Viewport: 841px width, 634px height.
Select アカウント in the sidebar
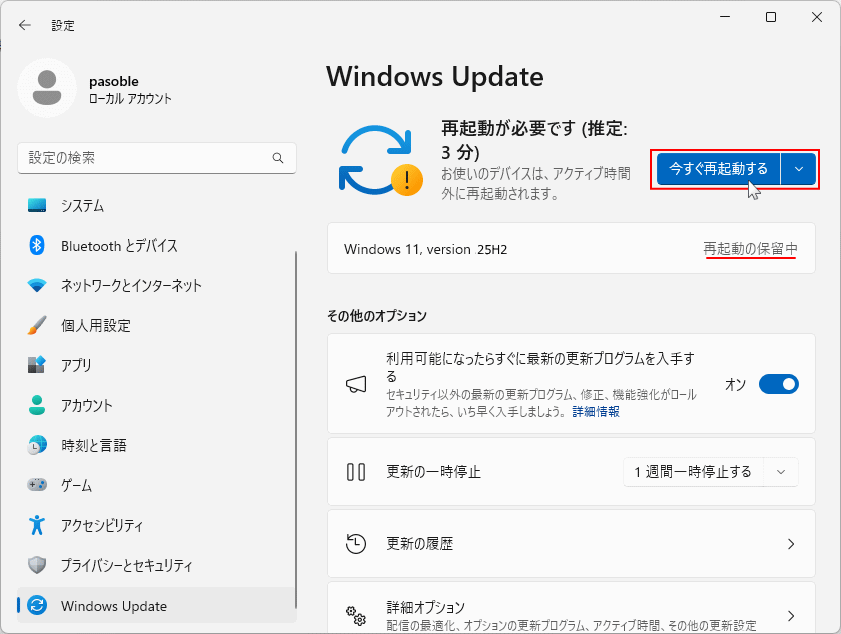[x=86, y=406]
